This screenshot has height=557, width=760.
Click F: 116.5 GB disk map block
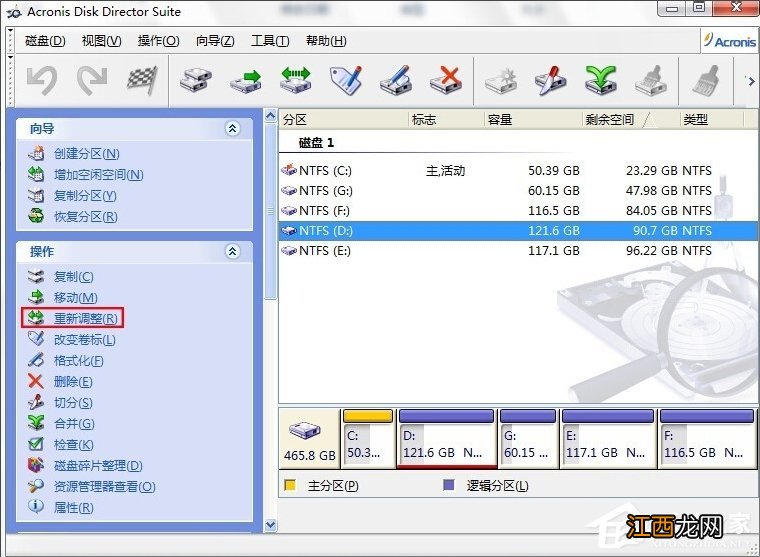707,439
